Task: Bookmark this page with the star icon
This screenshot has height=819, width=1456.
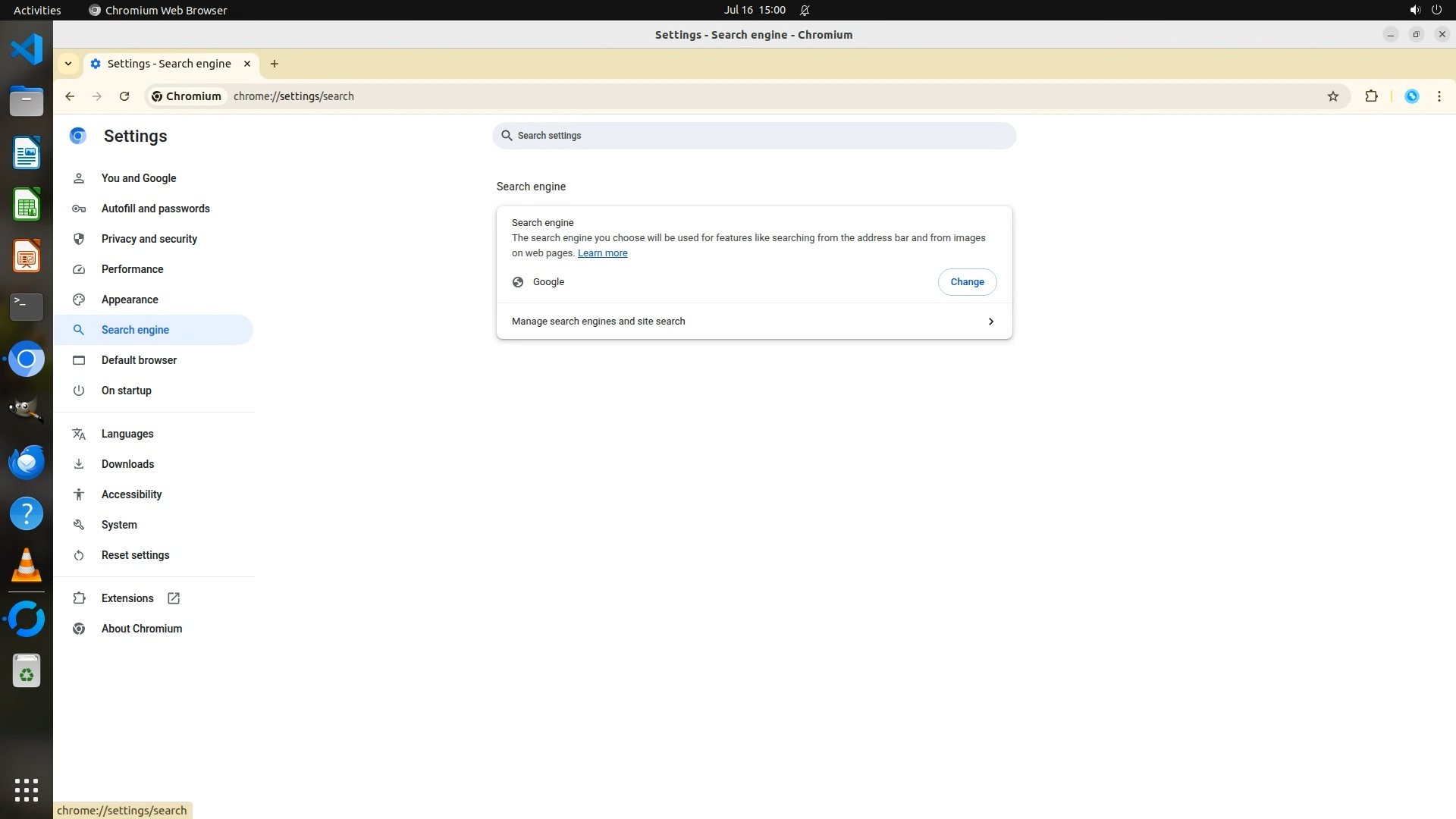Action: pos(1333,96)
